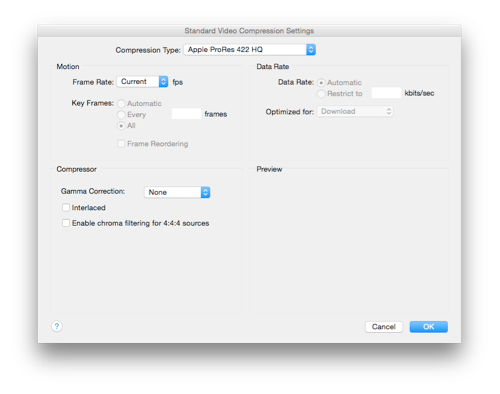Select Key Frames Automatic radio button
Image resolution: width=500 pixels, height=394 pixels.
coord(121,104)
